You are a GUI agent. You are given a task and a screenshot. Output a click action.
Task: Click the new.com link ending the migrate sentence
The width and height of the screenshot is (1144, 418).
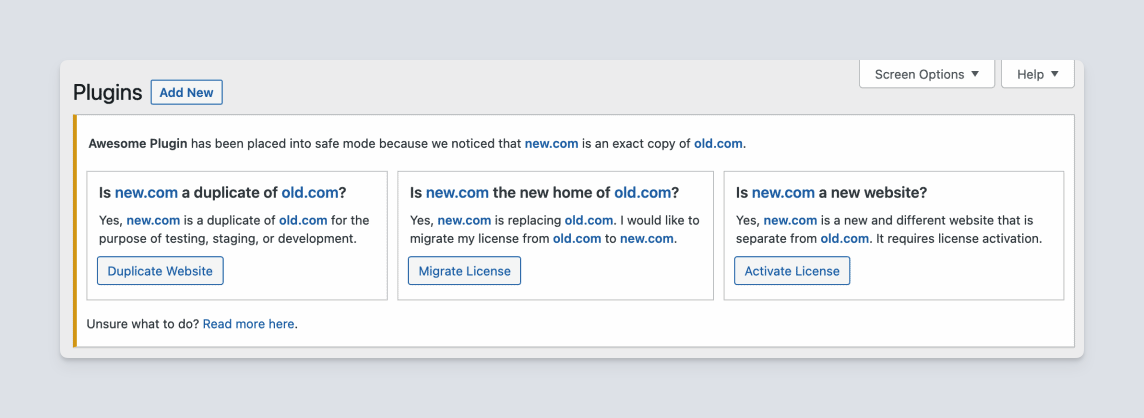(x=646, y=239)
